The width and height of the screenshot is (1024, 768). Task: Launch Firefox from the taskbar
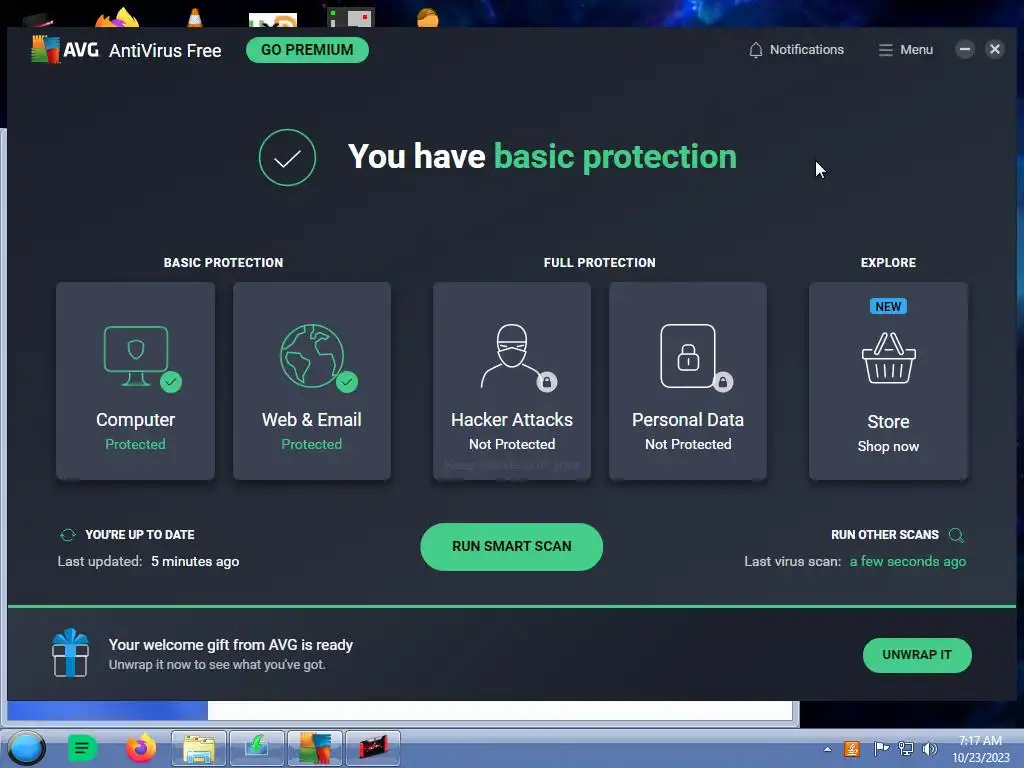[x=140, y=748]
